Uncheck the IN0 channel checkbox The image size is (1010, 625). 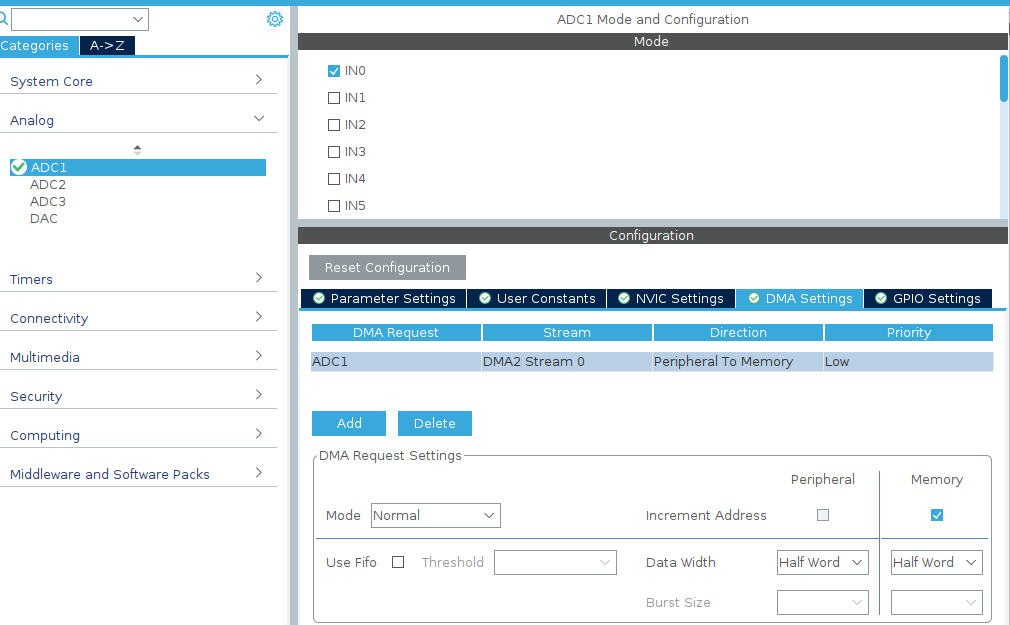tap(334, 71)
